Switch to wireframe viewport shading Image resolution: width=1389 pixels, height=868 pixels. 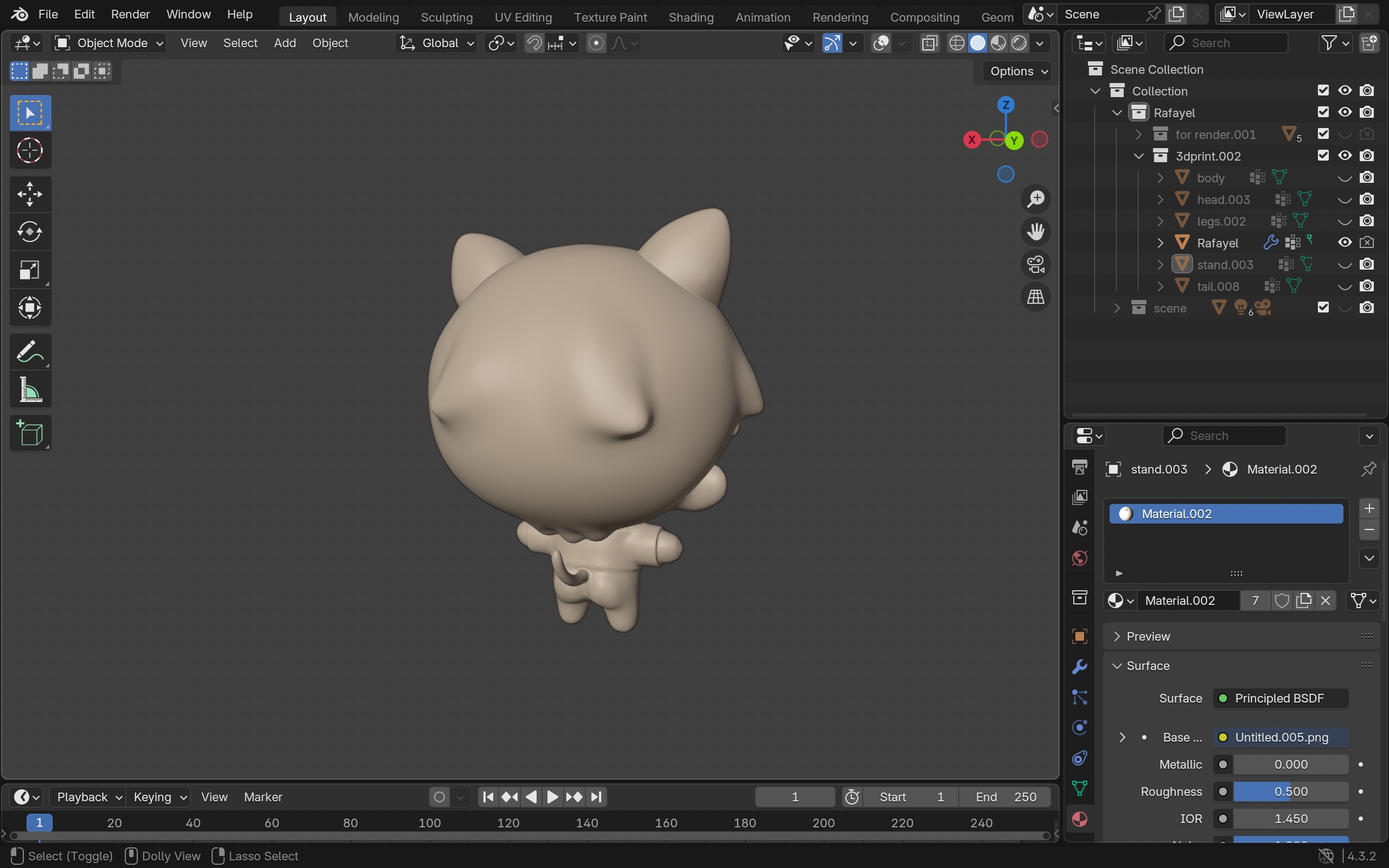point(956,43)
